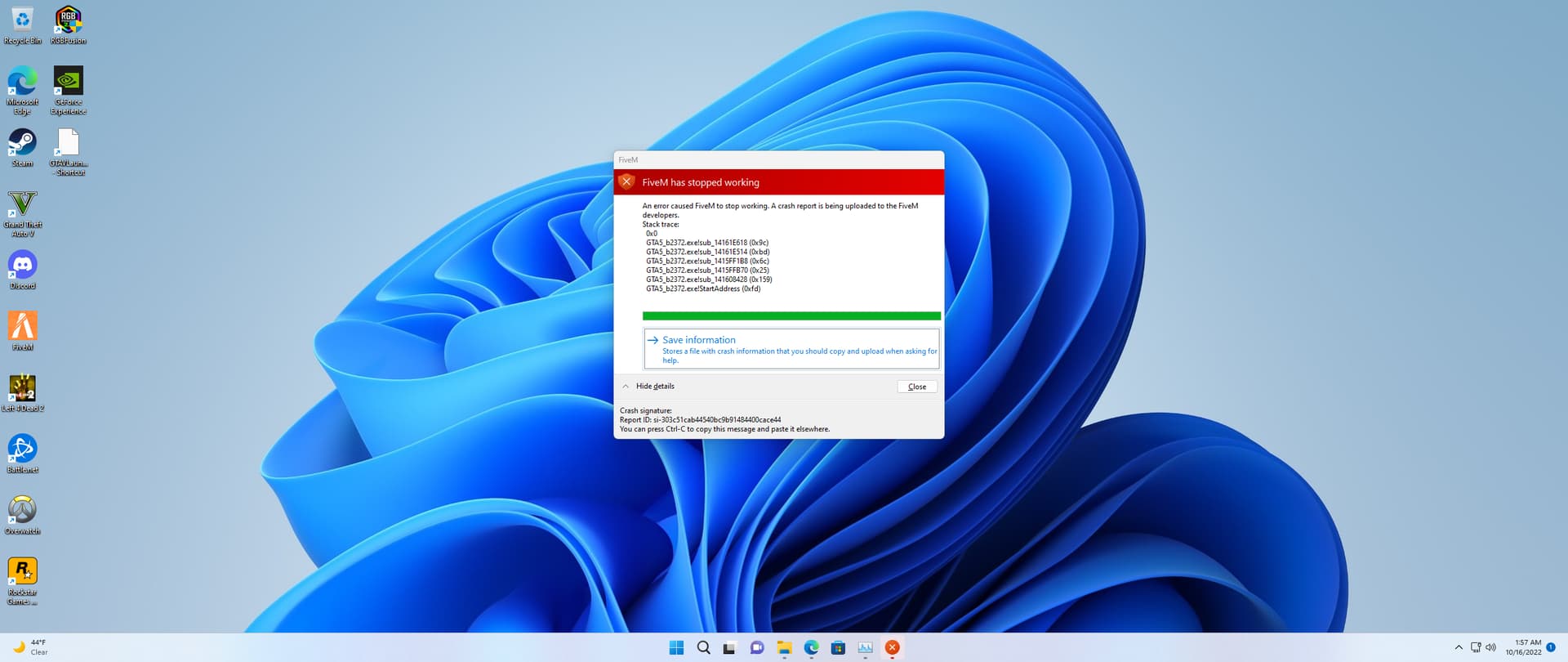Open File Explorer from taskbar

pyautogui.click(x=784, y=647)
